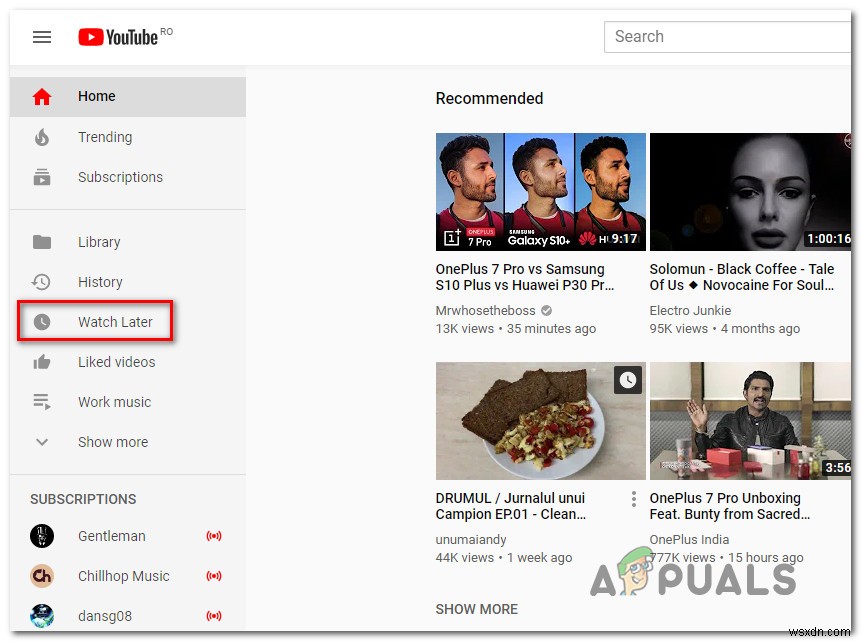The image size is (862, 642).
Task: Click the 9:17 duration badge on OnePlus video
Action: coord(626,237)
